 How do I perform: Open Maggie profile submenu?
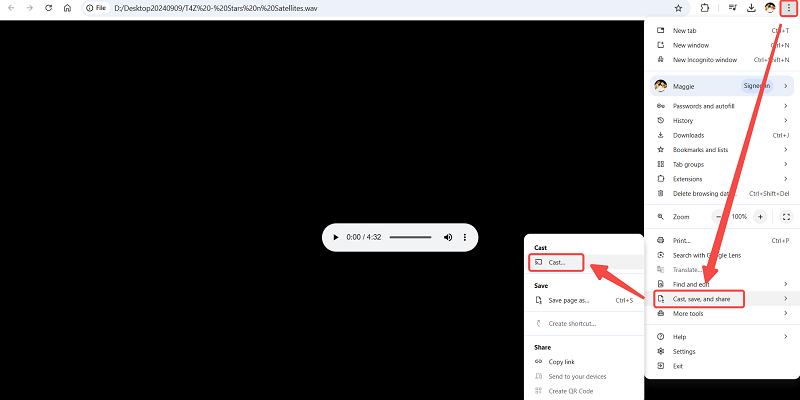[722, 86]
